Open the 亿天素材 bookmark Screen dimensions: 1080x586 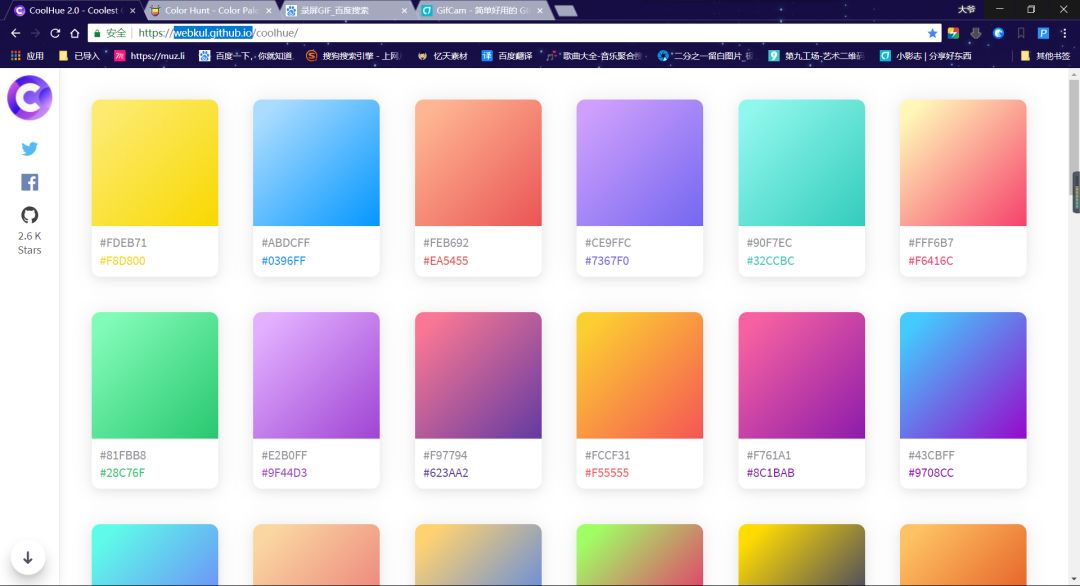(x=442, y=56)
